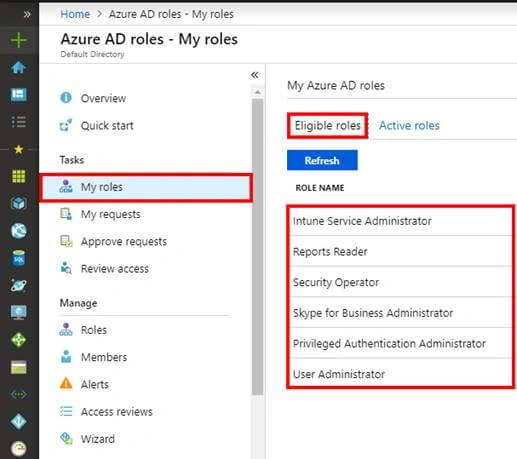Open Virtual machines monitor icon
The width and height of the screenshot is (517, 459).
pos(19,313)
